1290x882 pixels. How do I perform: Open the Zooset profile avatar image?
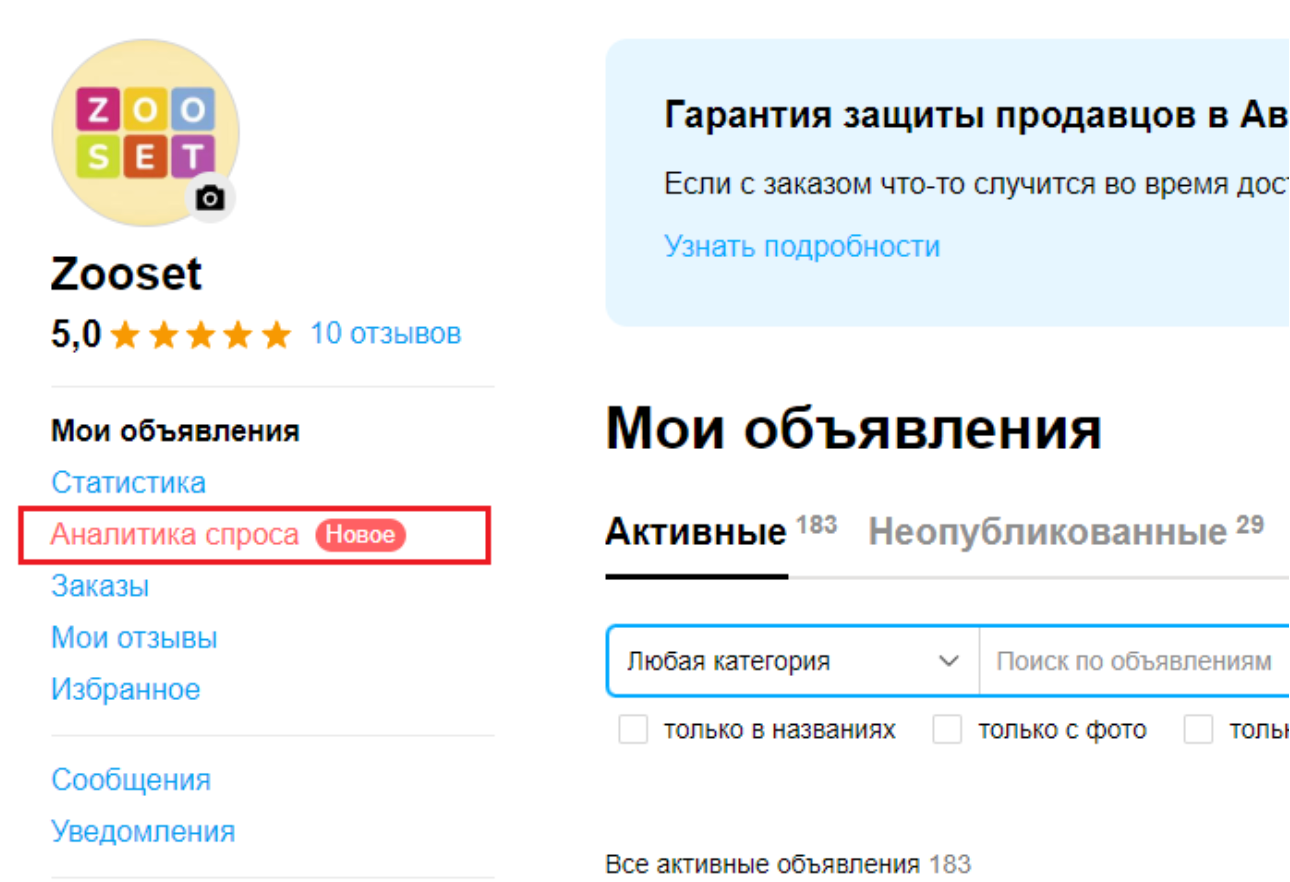click(145, 133)
